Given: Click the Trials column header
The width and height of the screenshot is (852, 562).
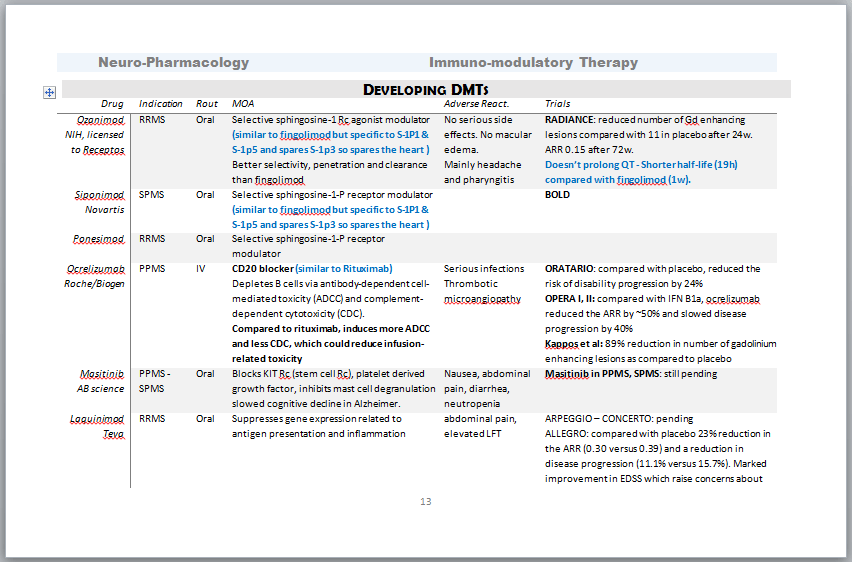Looking at the screenshot, I should tap(559, 104).
